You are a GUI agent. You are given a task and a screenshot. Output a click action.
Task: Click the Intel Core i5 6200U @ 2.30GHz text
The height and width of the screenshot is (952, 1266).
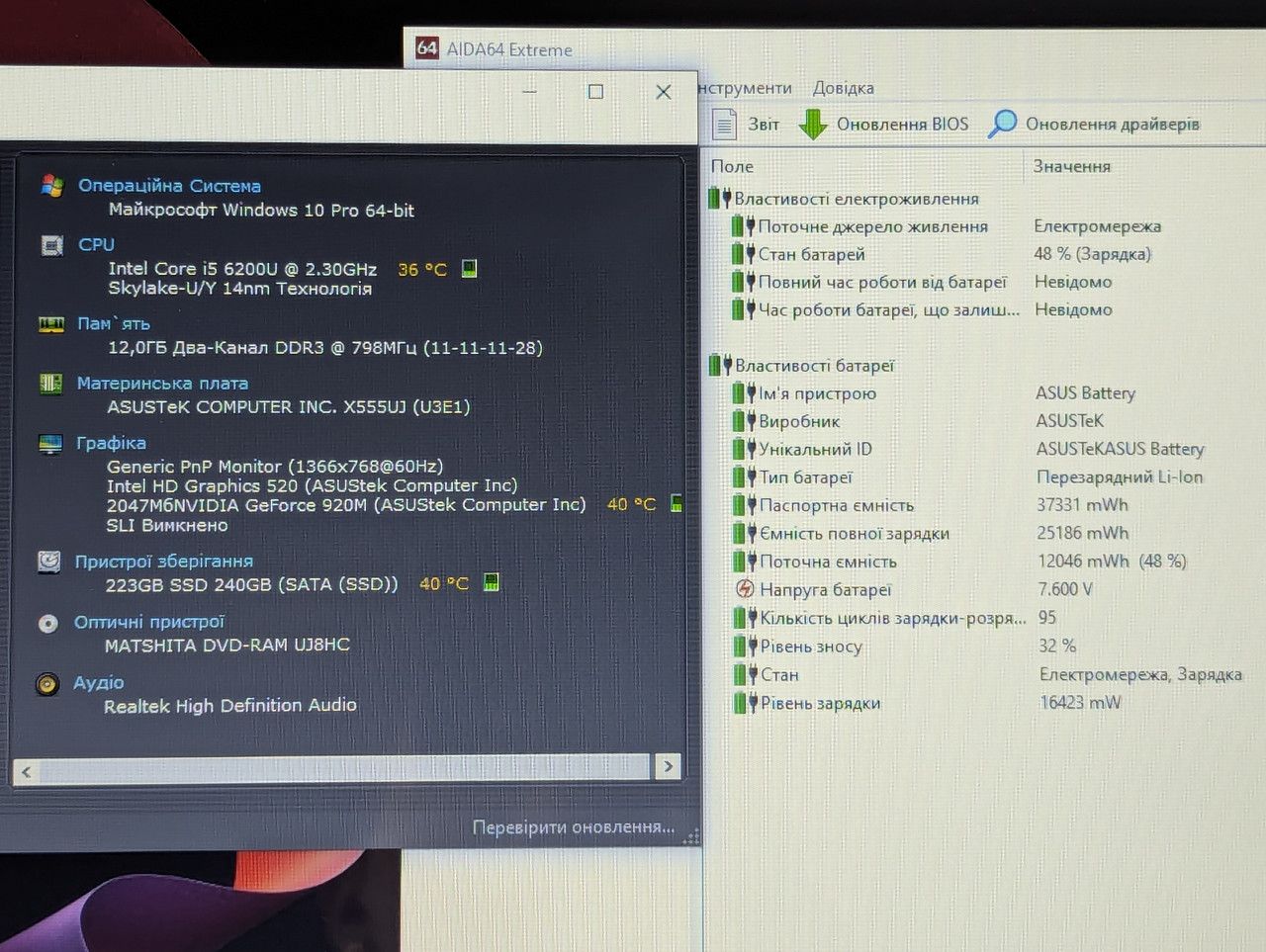242,268
